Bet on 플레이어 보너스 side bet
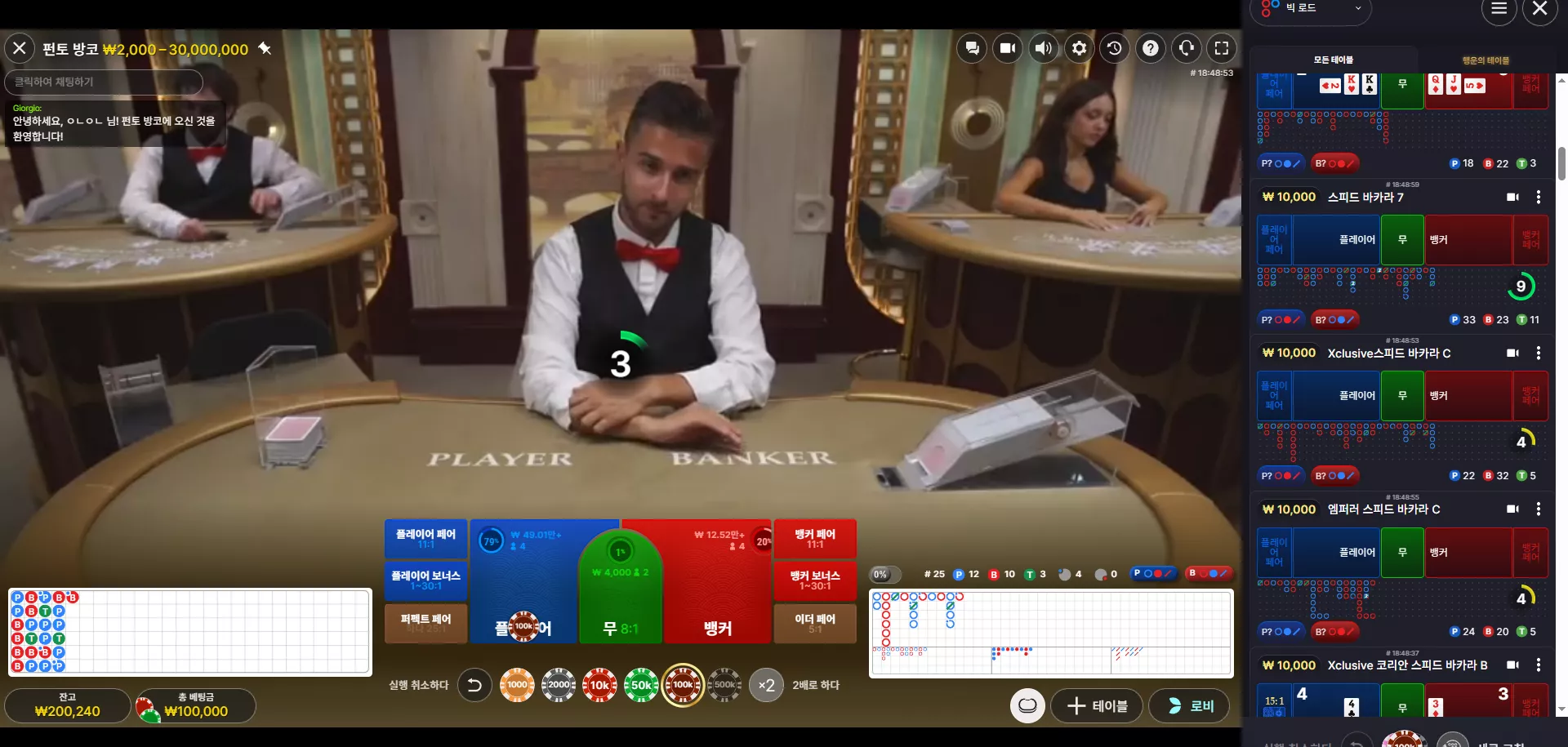This screenshot has height=747, width=1568. pyautogui.click(x=425, y=580)
